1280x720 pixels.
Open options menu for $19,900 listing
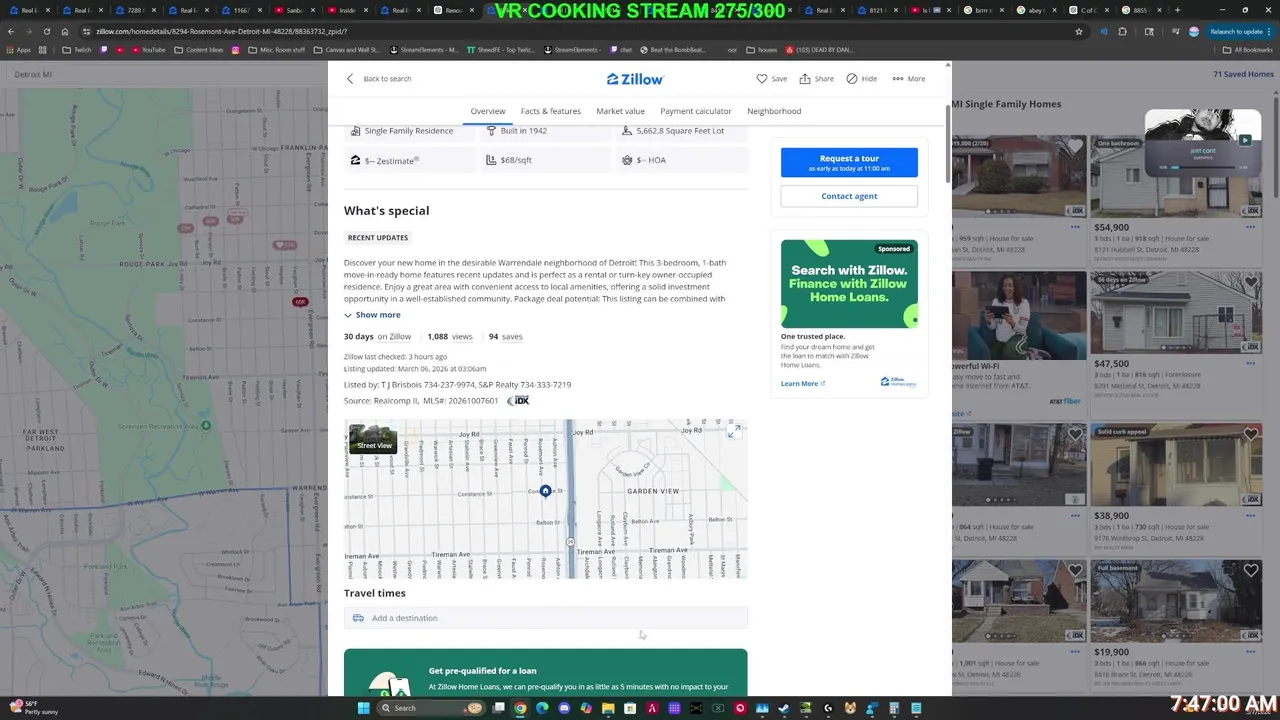point(1250,652)
